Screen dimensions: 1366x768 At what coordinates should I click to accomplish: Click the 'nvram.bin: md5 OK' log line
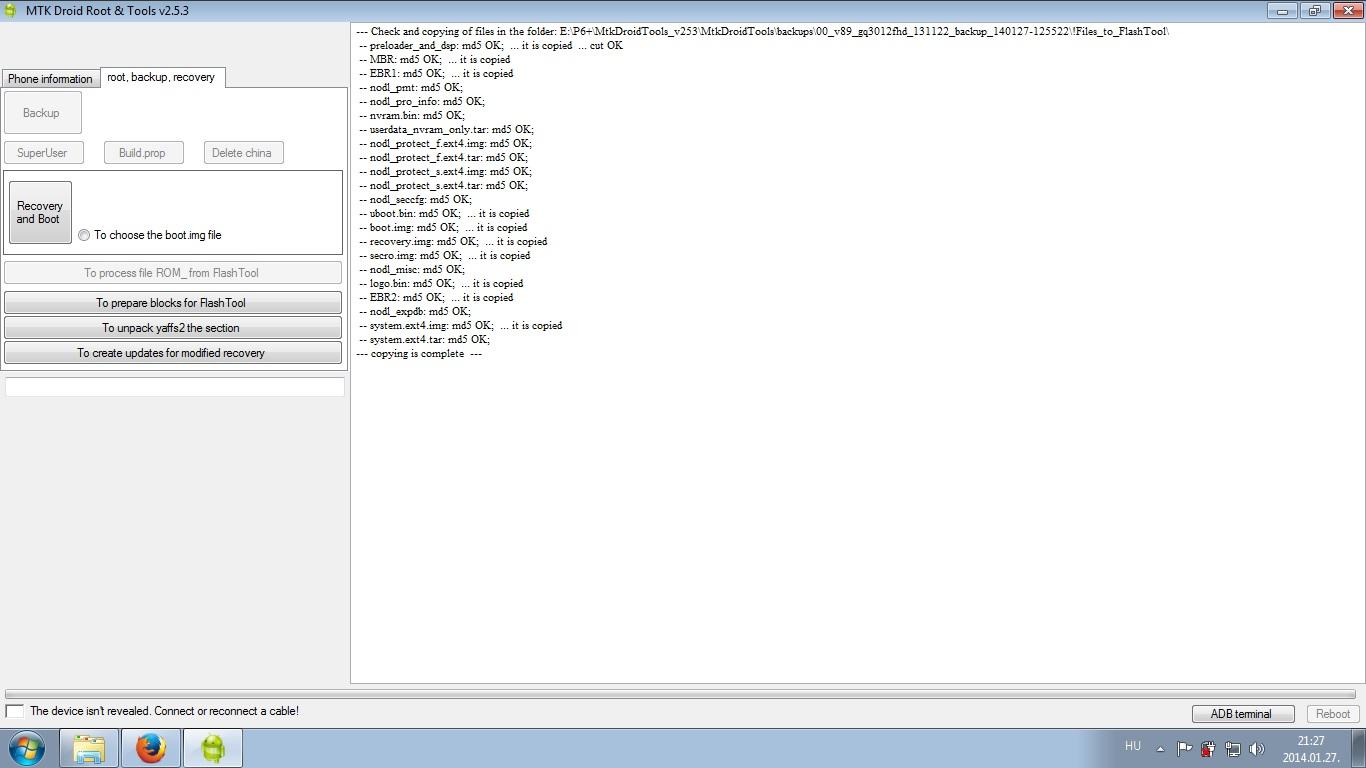click(412, 116)
